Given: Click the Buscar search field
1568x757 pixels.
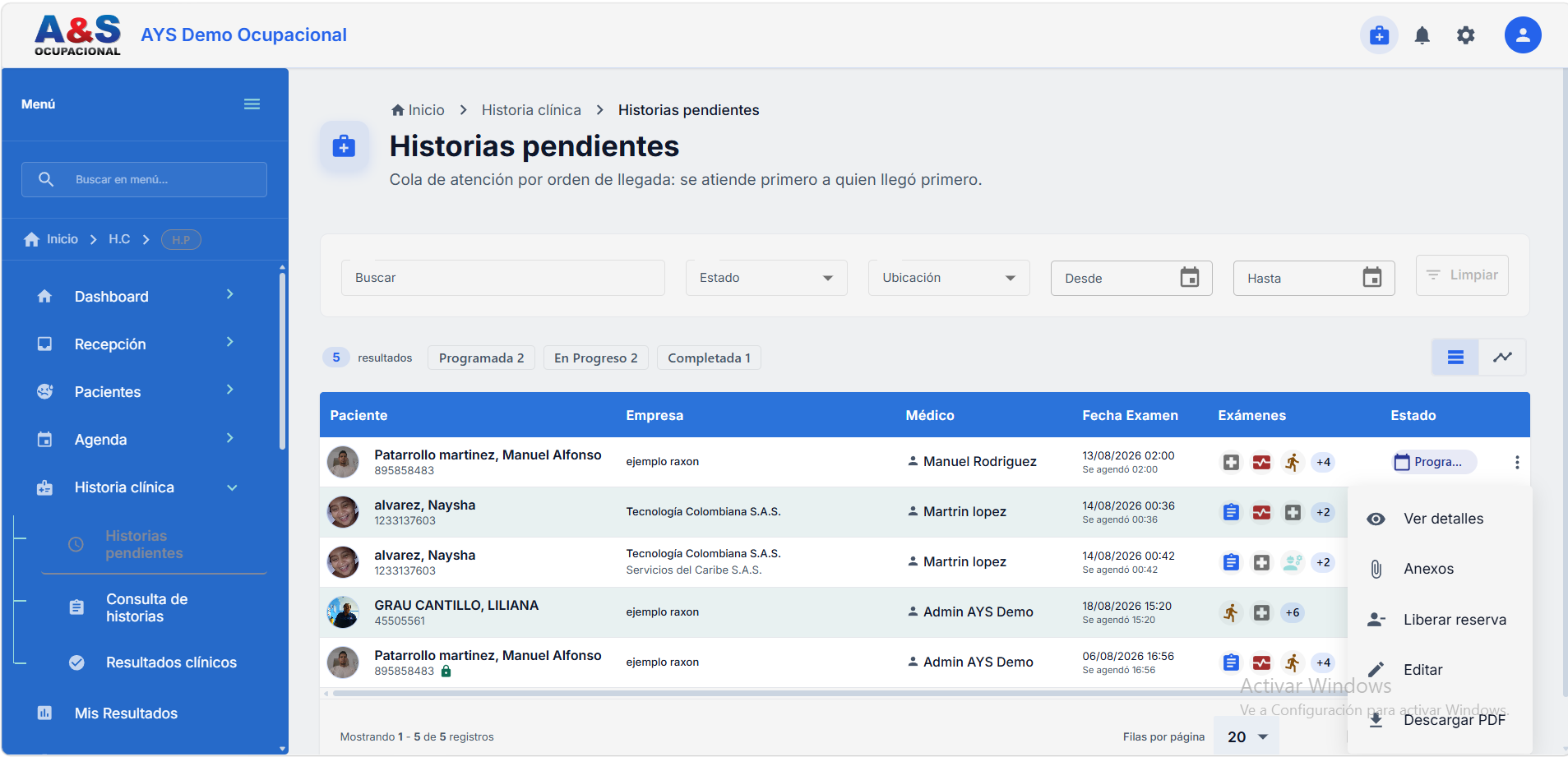Looking at the screenshot, I should pyautogui.click(x=503, y=278).
